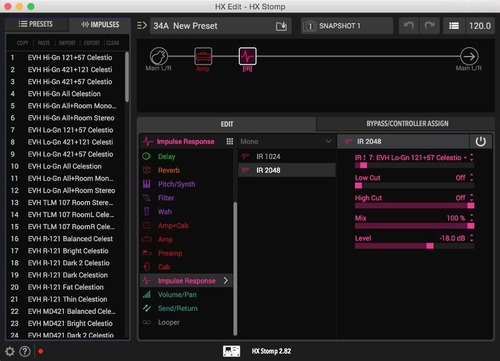Click the HX Stomp device icon

pyautogui.click(x=231, y=351)
